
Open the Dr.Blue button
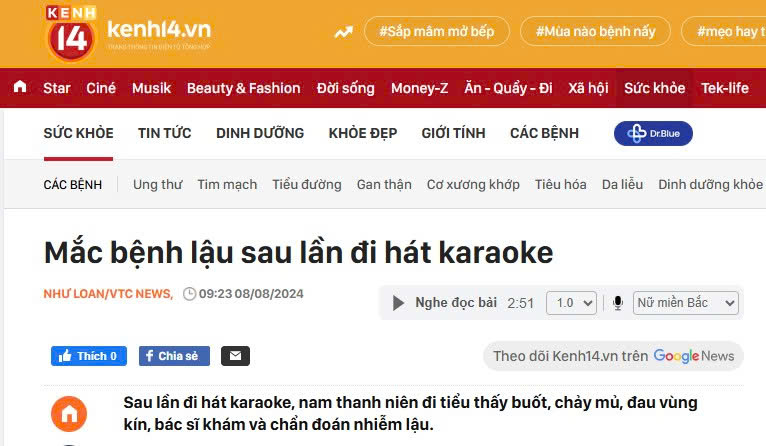(x=653, y=133)
